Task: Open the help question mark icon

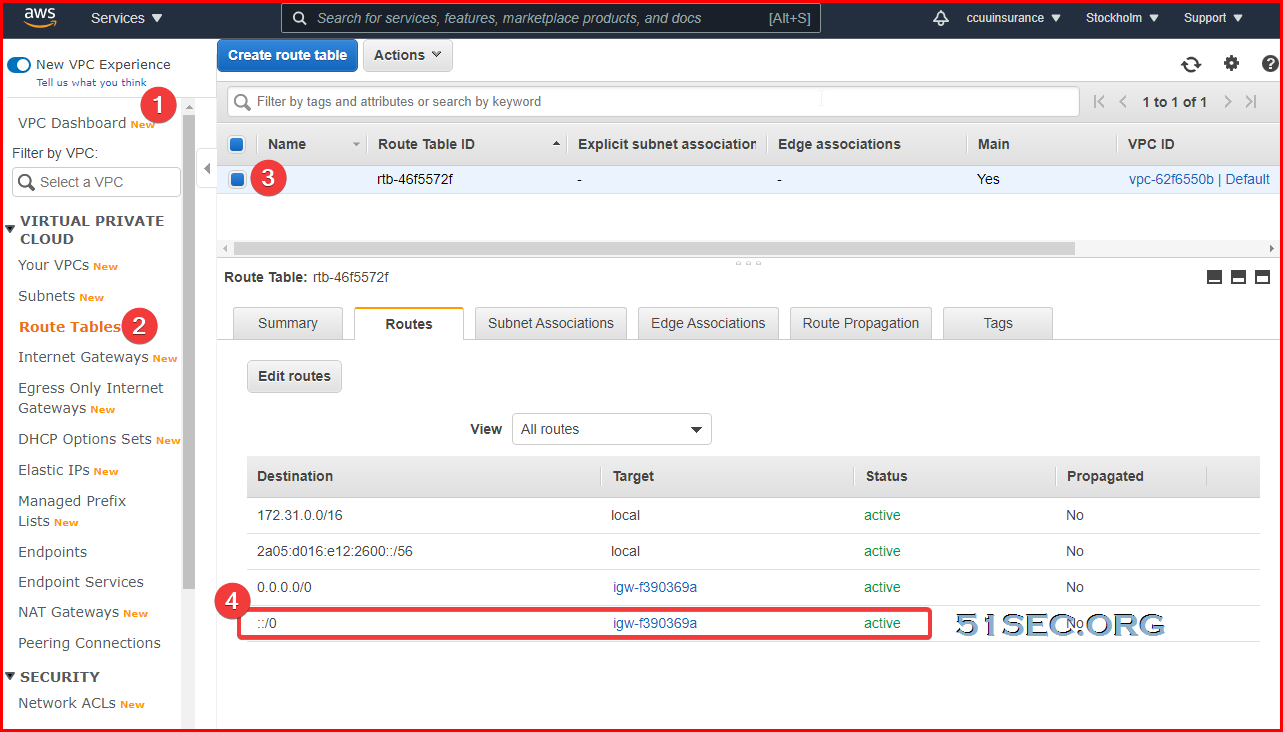Action: click(1270, 64)
